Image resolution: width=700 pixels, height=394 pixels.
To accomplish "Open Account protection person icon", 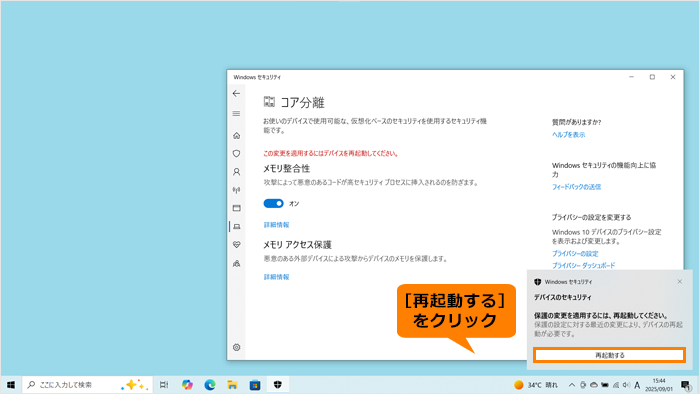I will (x=237, y=172).
